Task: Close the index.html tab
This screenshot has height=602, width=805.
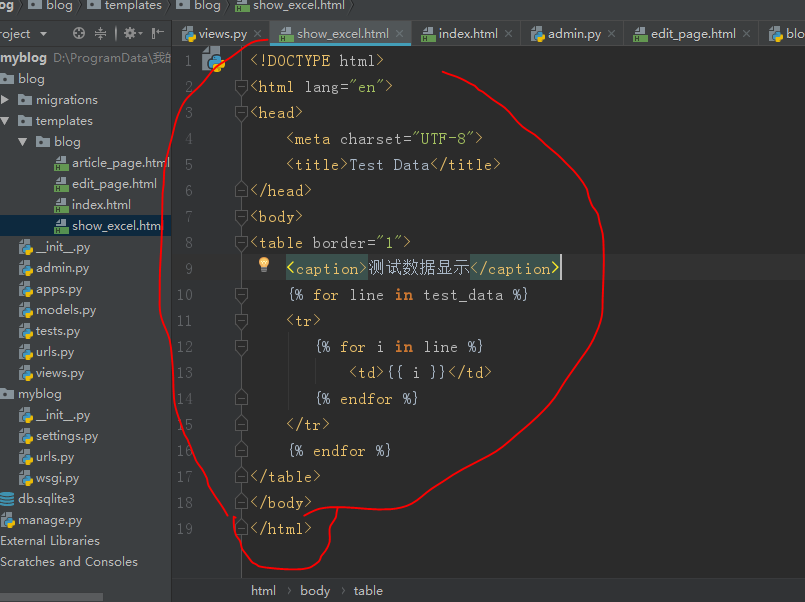Action: [508, 34]
